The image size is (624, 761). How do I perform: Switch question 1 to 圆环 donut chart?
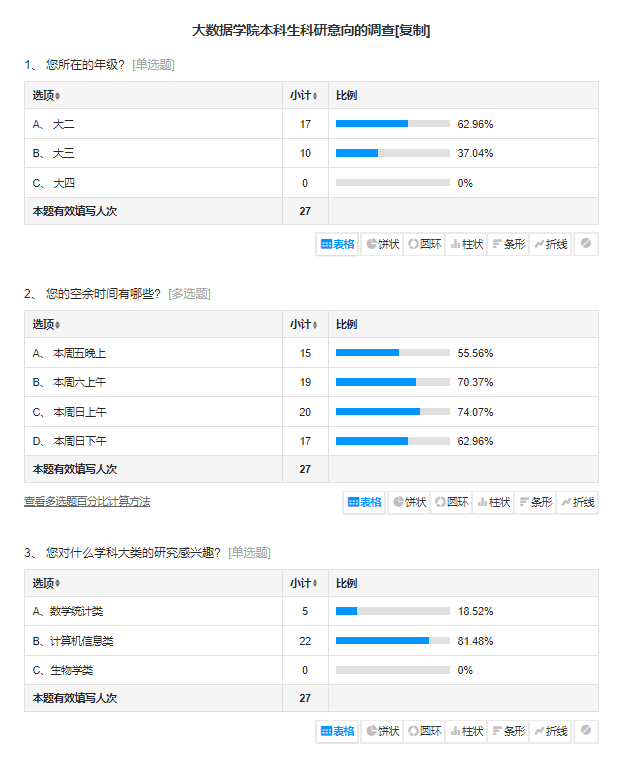click(425, 244)
